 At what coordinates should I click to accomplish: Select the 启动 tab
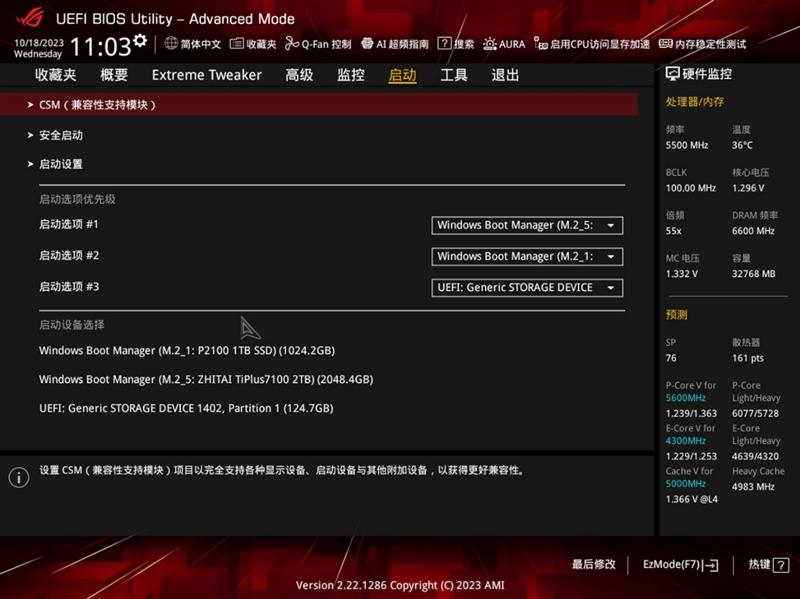[403, 75]
